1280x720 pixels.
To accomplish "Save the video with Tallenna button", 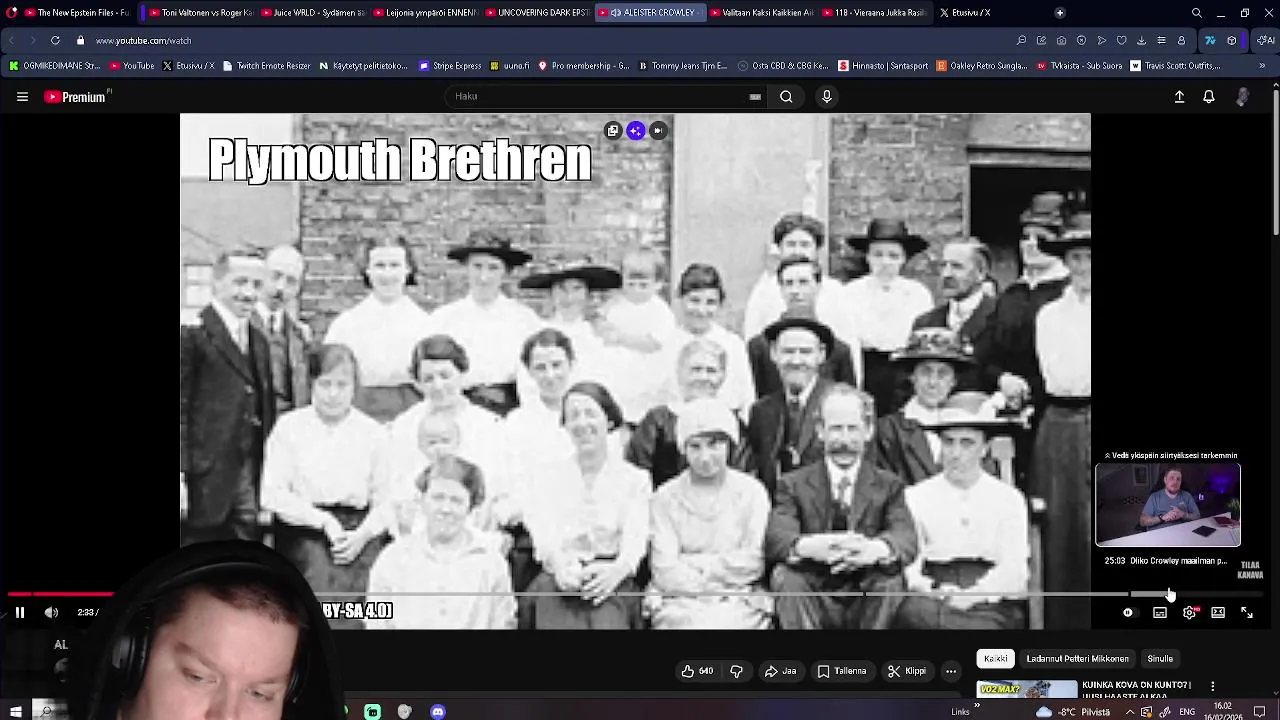I will pyautogui.click(x=842, y=671).
